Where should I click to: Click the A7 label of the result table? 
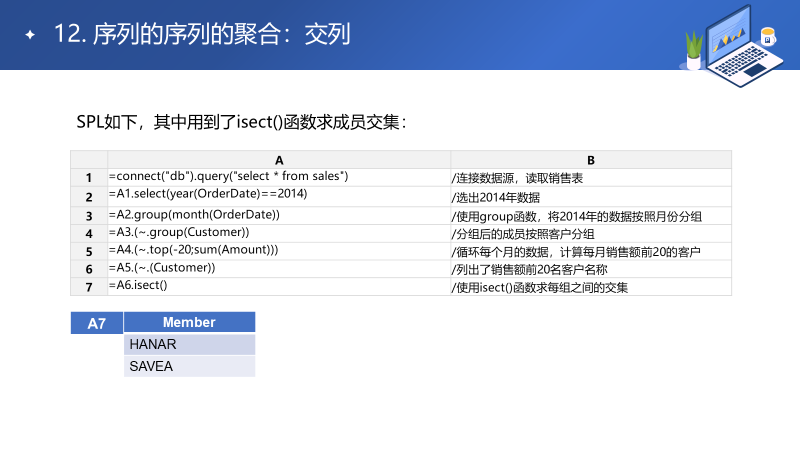click(x=97, y=323)
